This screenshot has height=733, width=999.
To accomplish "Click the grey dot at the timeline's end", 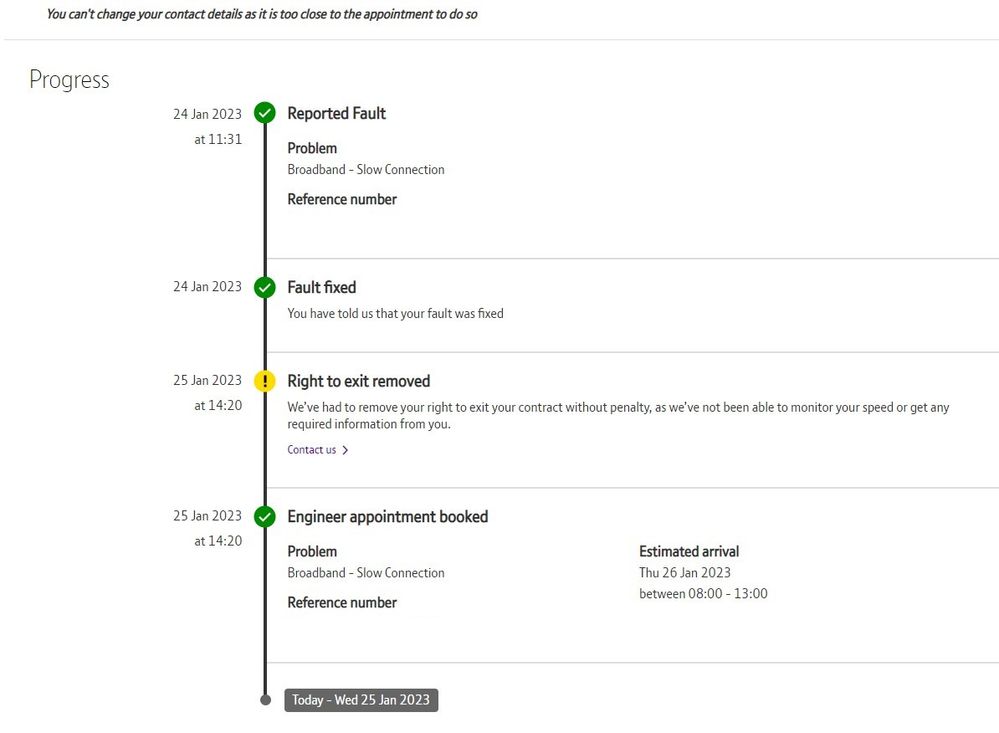I will coord(265,700).
